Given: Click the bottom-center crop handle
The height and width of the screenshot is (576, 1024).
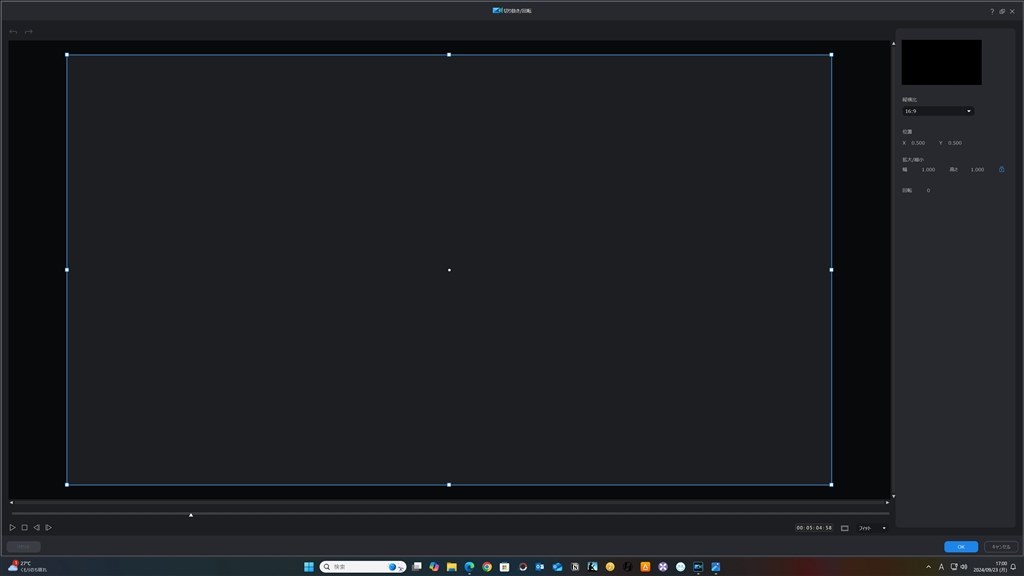Looking at the screenshot, I should pyautogui.click(x=449, y=485).
